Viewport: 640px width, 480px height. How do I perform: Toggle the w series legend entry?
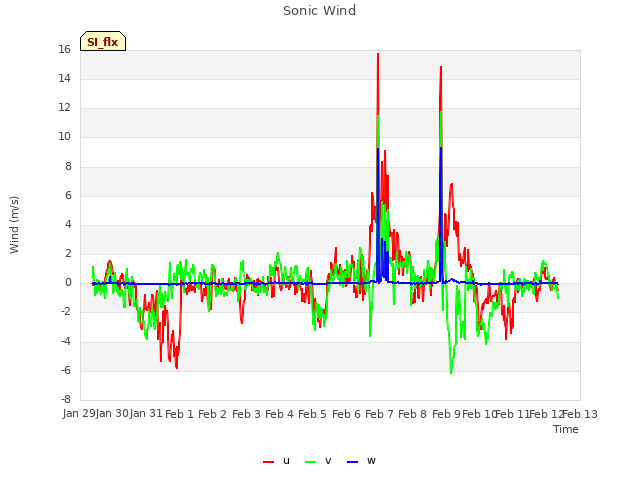pos(361,461)
